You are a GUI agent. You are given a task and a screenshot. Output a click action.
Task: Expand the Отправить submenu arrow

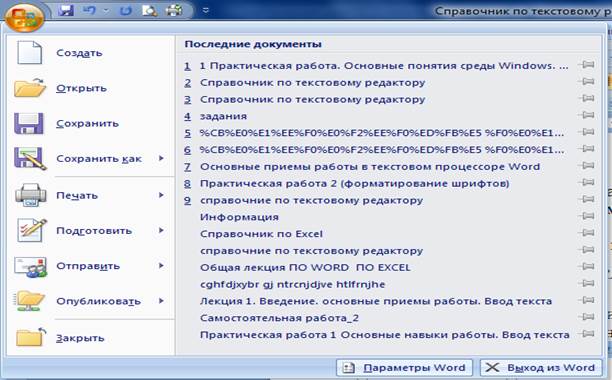(x=161, y=266)
